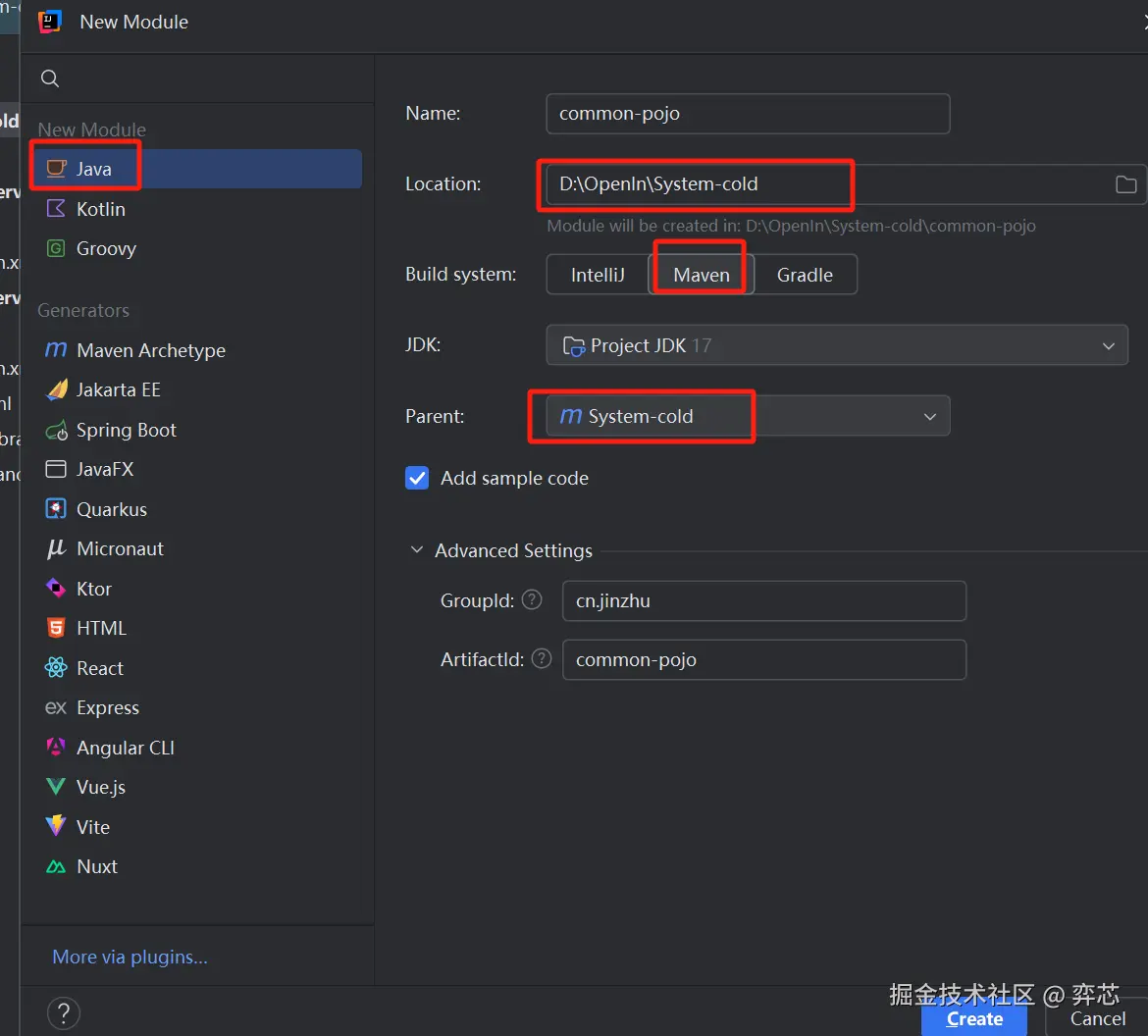Click the Name input field

(748, 114)
